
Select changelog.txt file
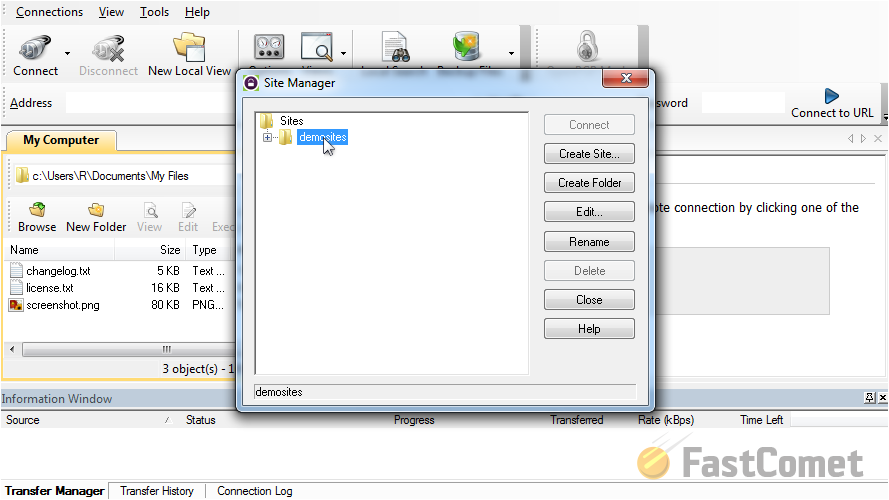pos(58,271)
